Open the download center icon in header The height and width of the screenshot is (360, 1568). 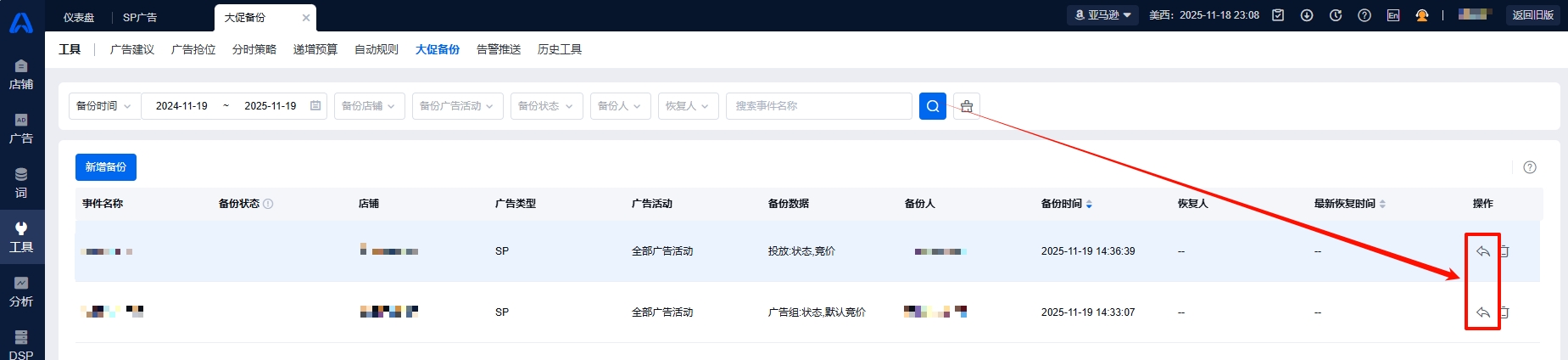(x=1307, y=15)
